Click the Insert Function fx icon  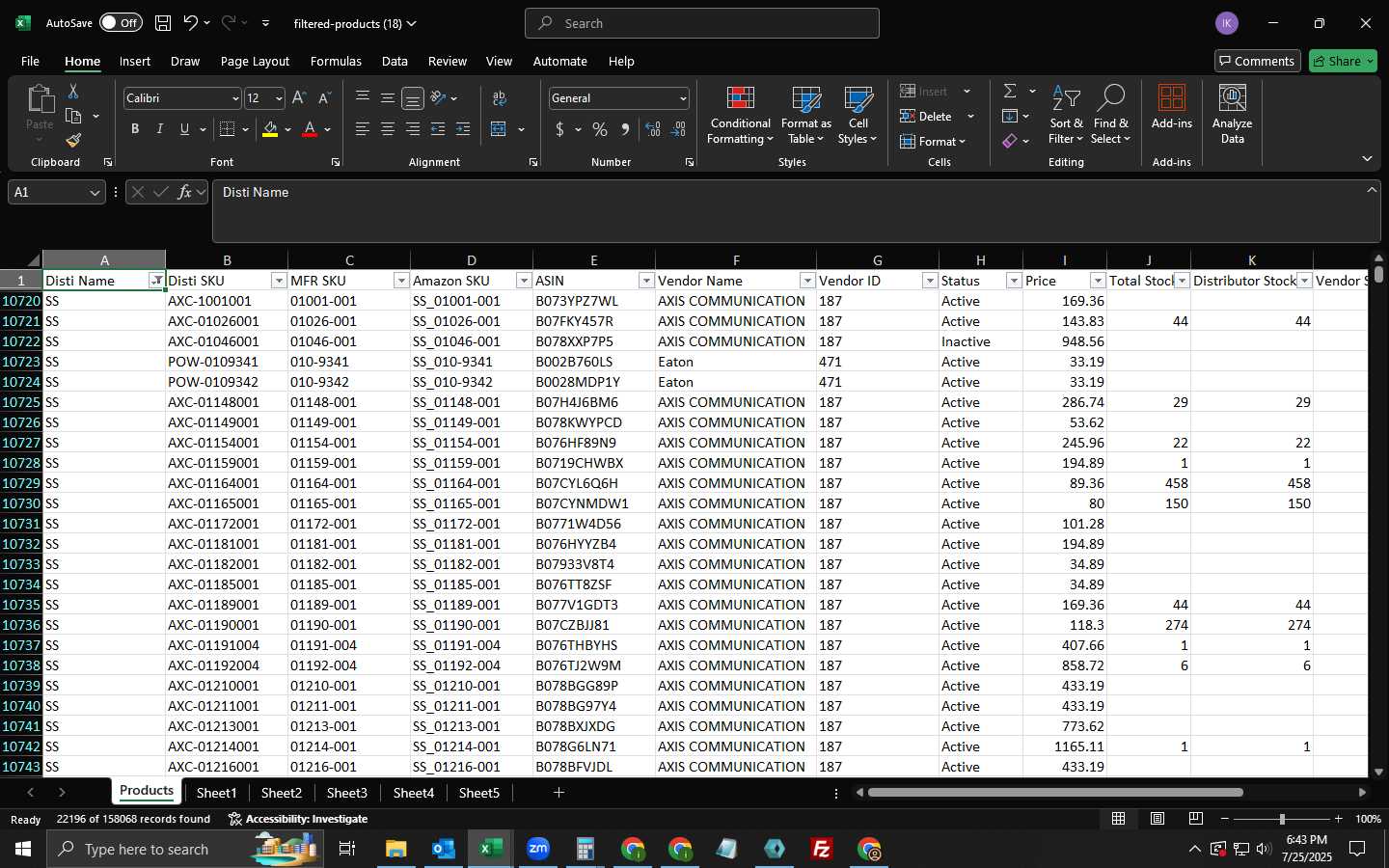(184, 192)
